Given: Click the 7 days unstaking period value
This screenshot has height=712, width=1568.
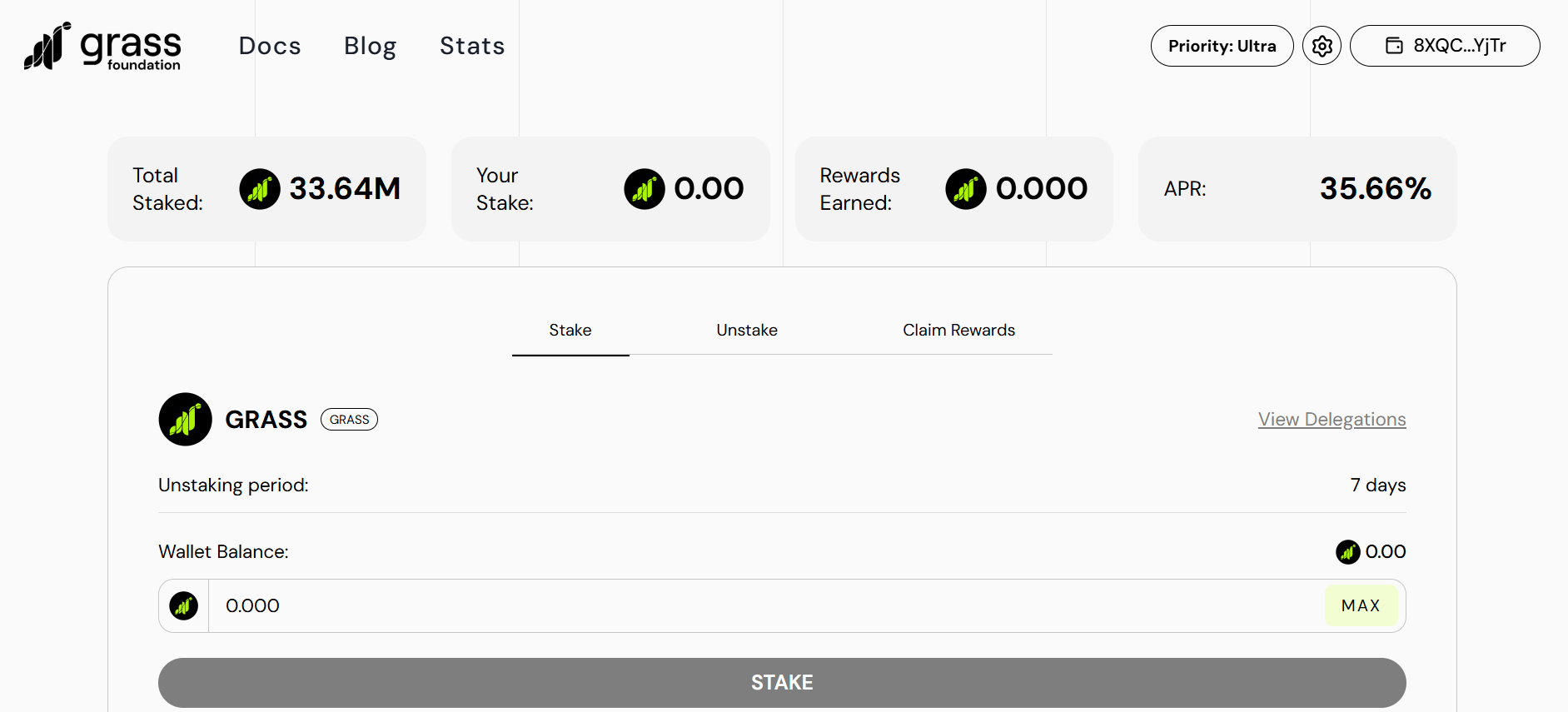Looking at the screenshot, I should [1378, 485].
